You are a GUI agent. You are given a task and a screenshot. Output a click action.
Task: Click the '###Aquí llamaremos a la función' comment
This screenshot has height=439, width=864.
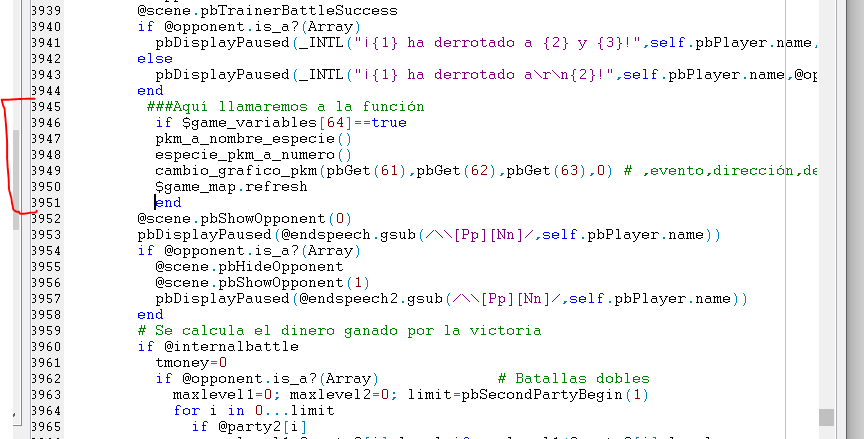tap(285, 106)
